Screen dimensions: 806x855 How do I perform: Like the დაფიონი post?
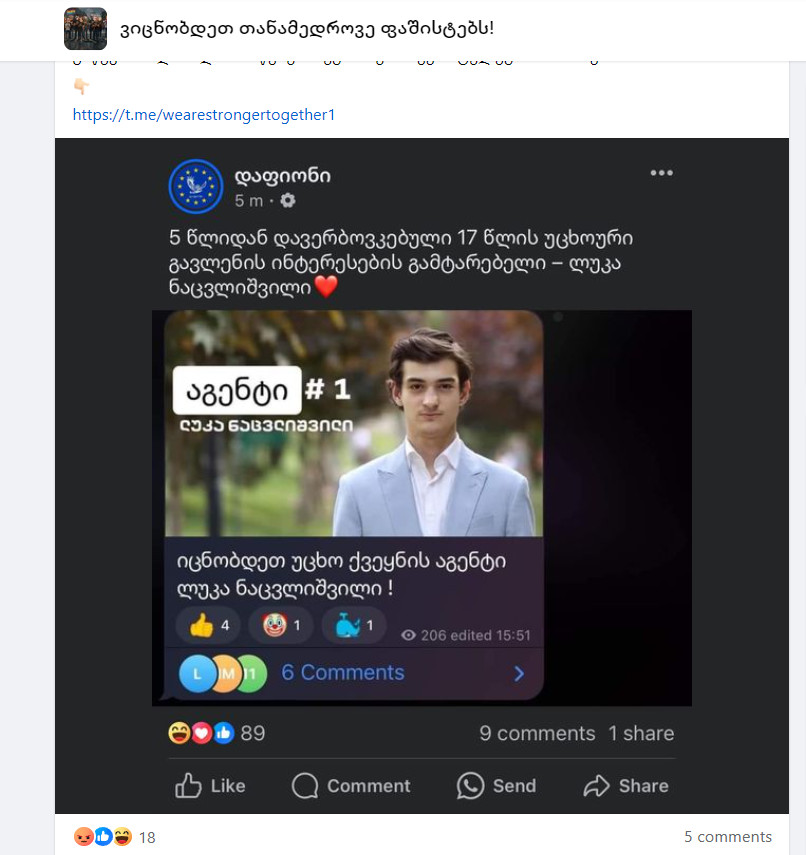pyautogui.click(x=210, y=786)
